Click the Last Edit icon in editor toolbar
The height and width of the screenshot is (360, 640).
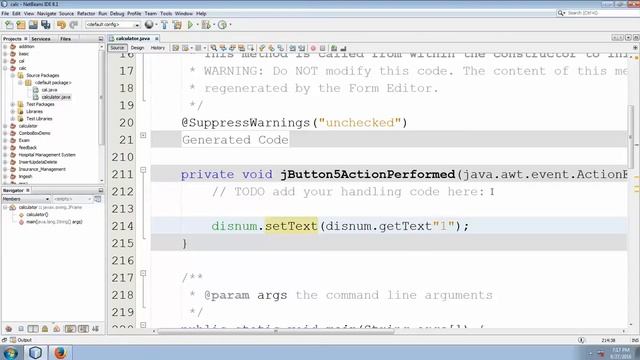[176, 48]
